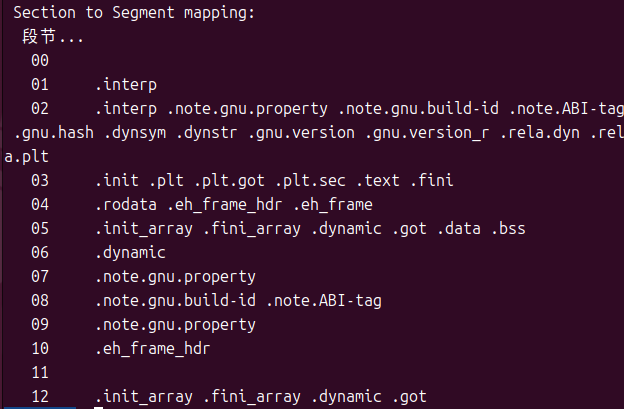Screen dimensions: 624x409
Task: Click segment number 00
Action: [40, 61]
